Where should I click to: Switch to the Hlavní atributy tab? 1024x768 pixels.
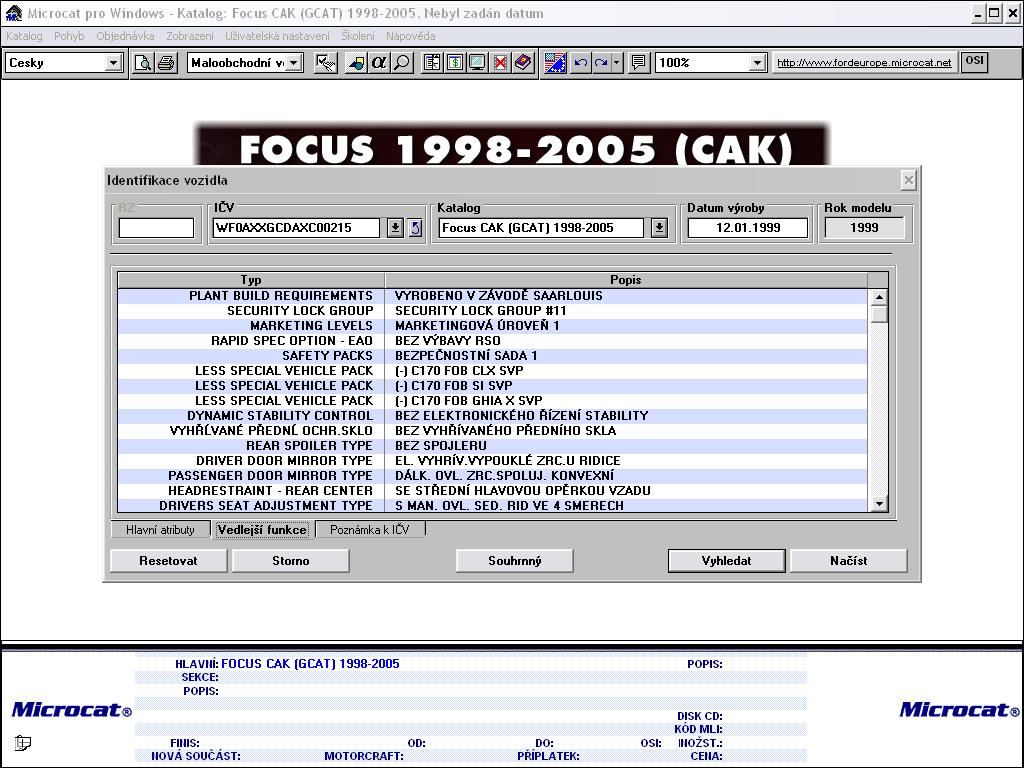pyautogui.click(x=160, y=530)
